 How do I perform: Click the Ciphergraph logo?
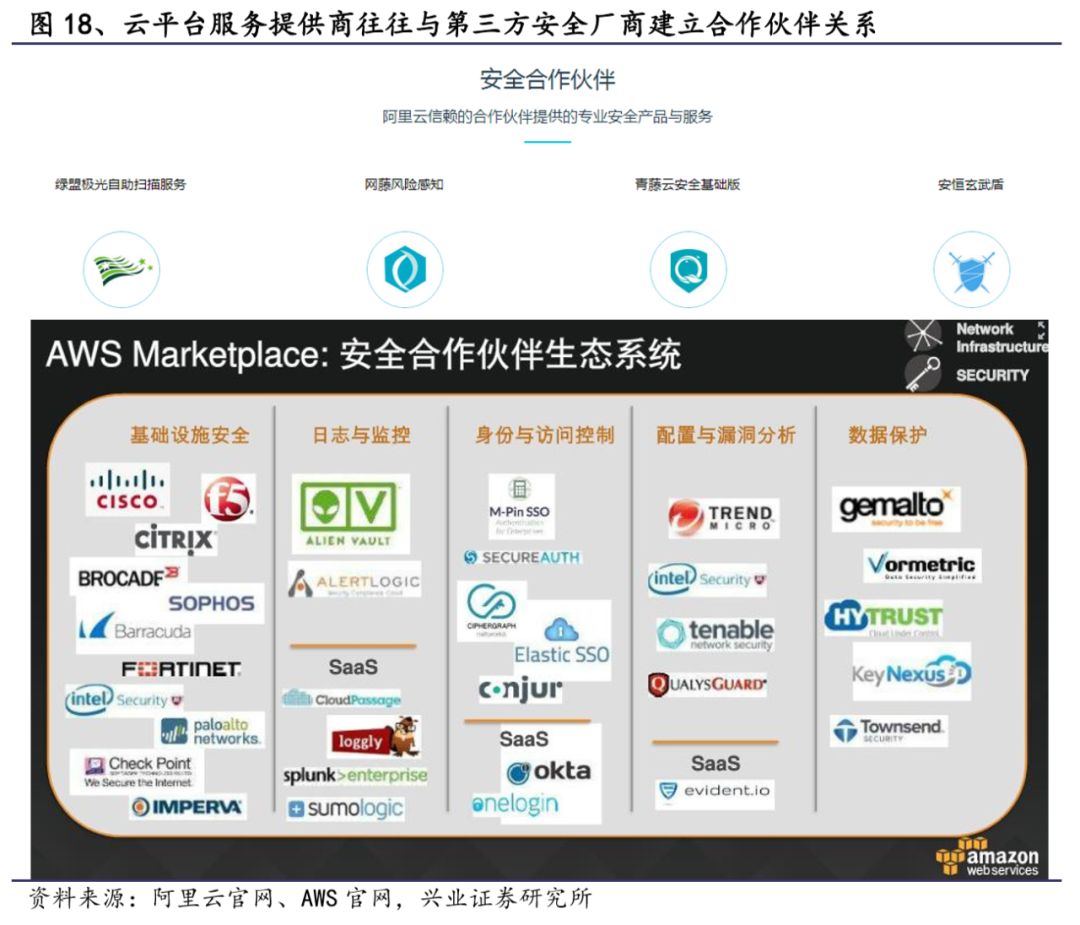[x=492, y=611]
